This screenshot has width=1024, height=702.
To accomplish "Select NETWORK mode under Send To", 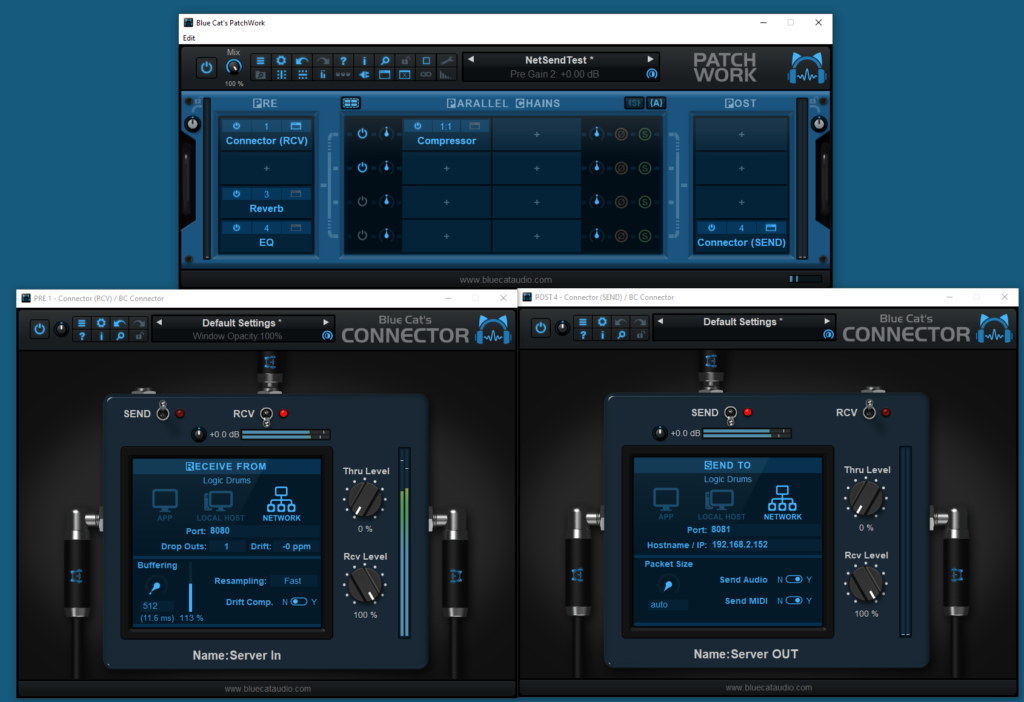I will (x=782, y=503).
